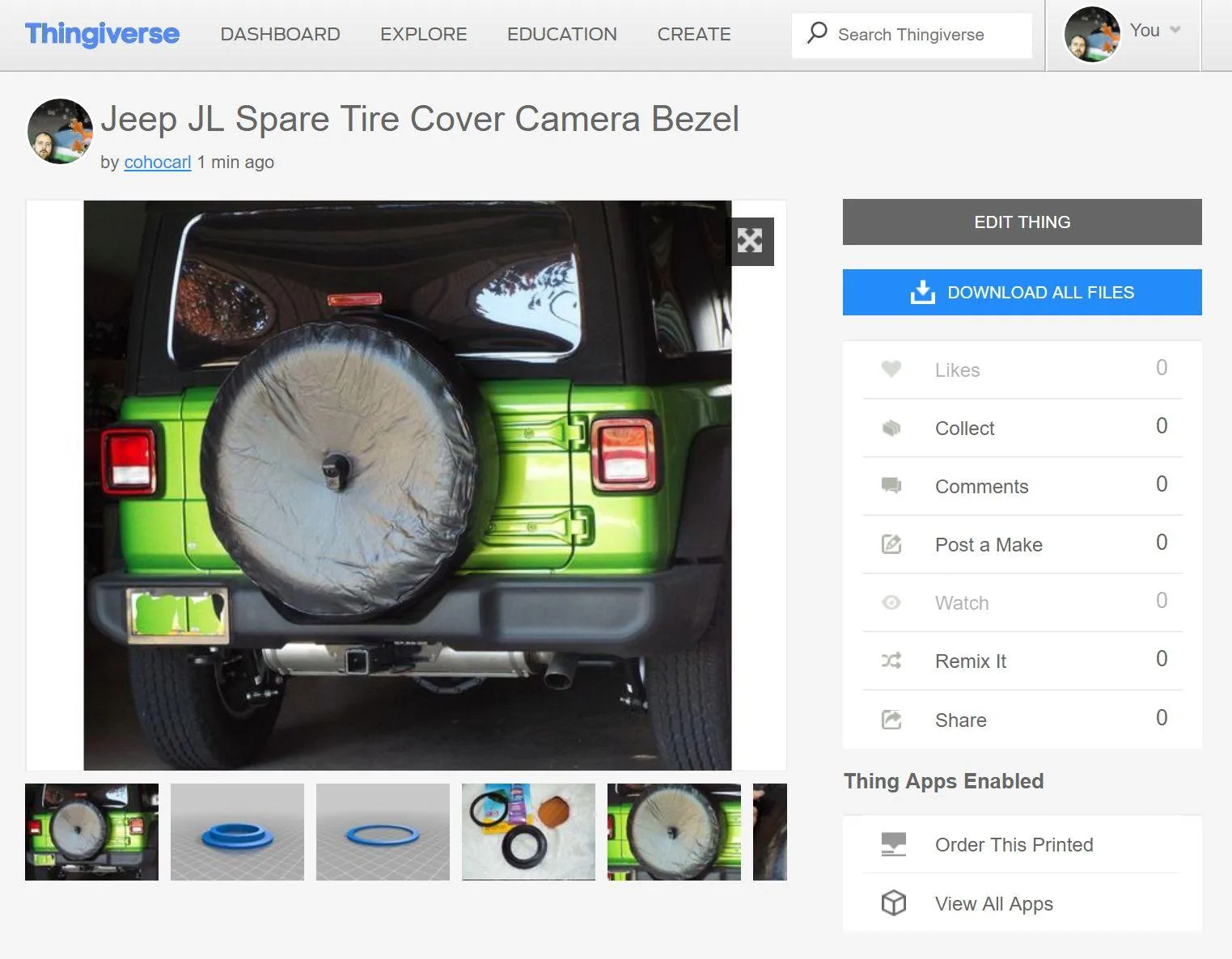Toggle the Watch eye icon
Image resolution: width=1232 pixels, height=959 pixels.
tap(891, 602)
